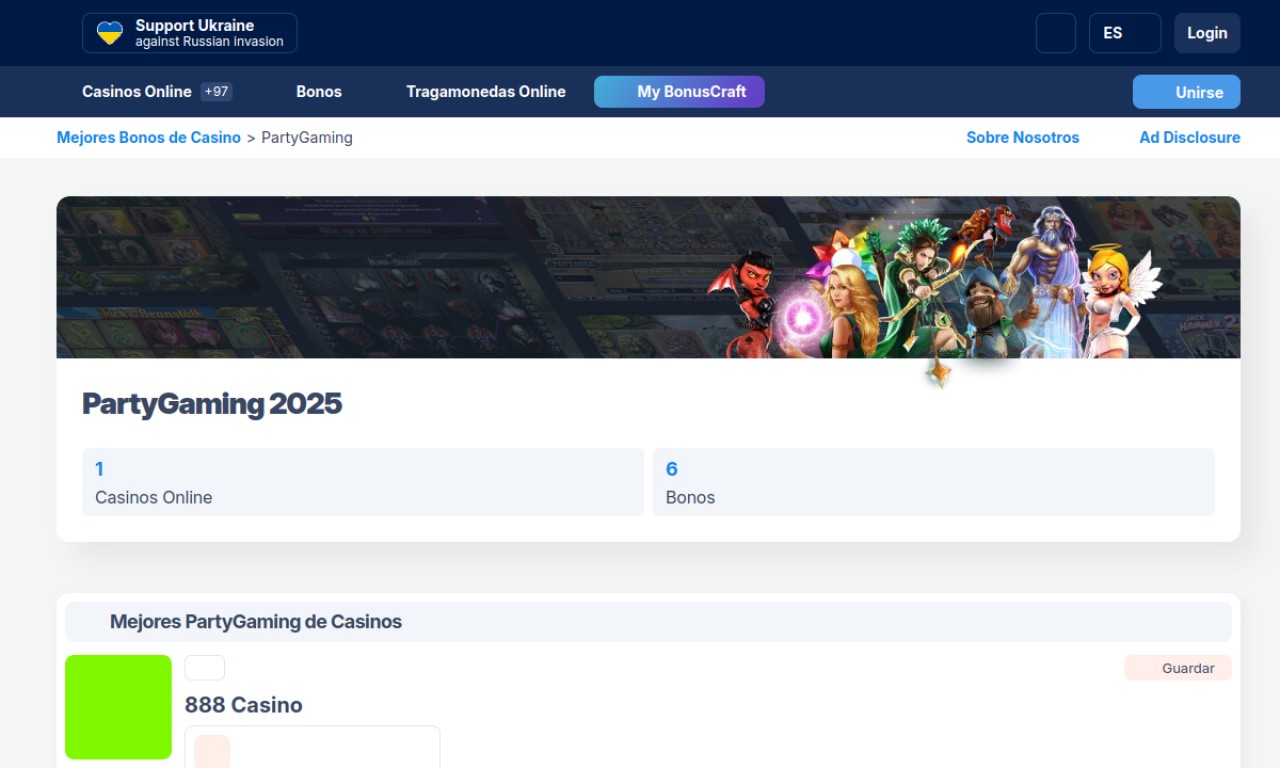Click the 888 Casino title
This screenshot has height=768, width=1280.
pos(244,705)
